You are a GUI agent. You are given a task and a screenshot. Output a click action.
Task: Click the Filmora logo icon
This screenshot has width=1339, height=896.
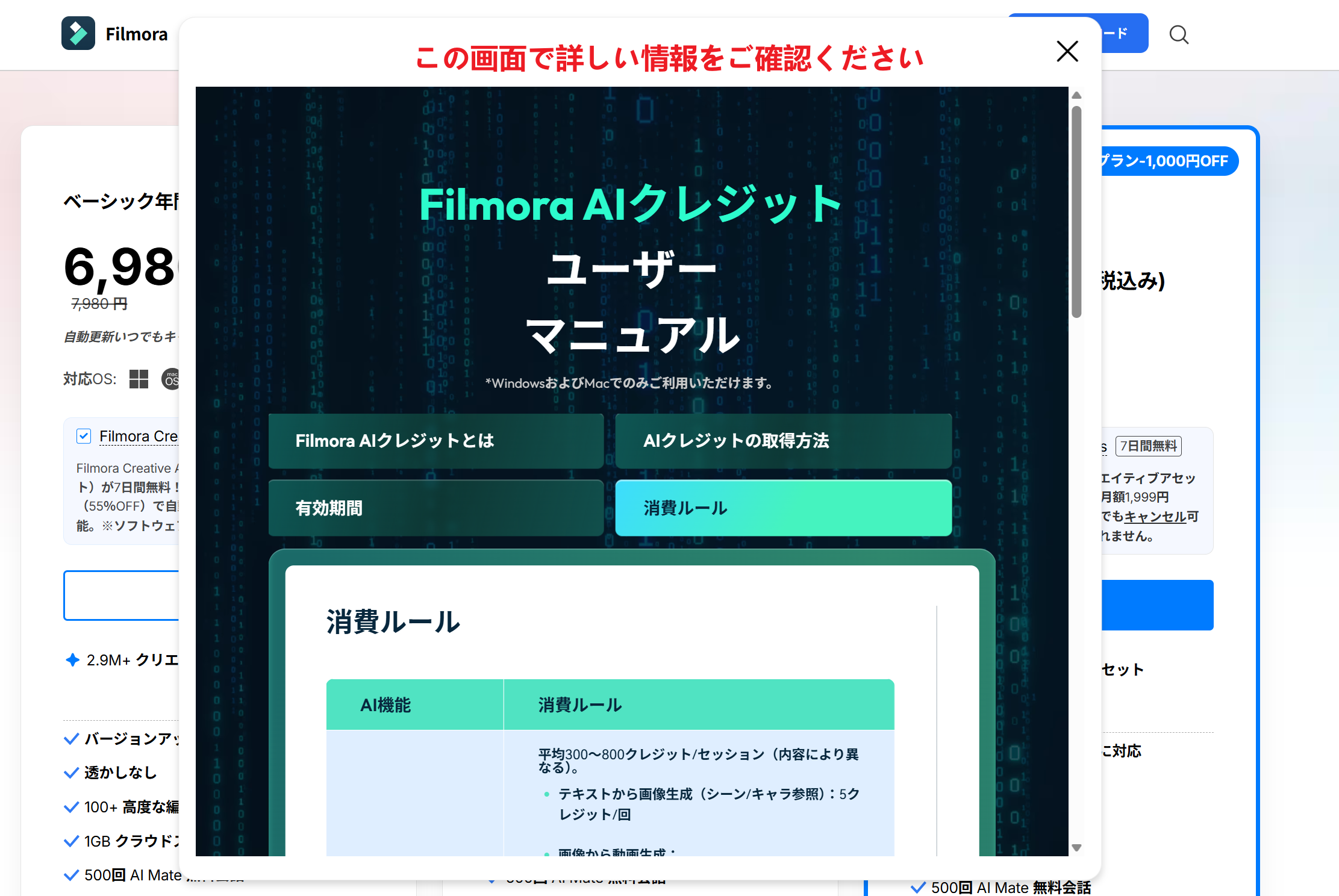[x=78, y=34]
